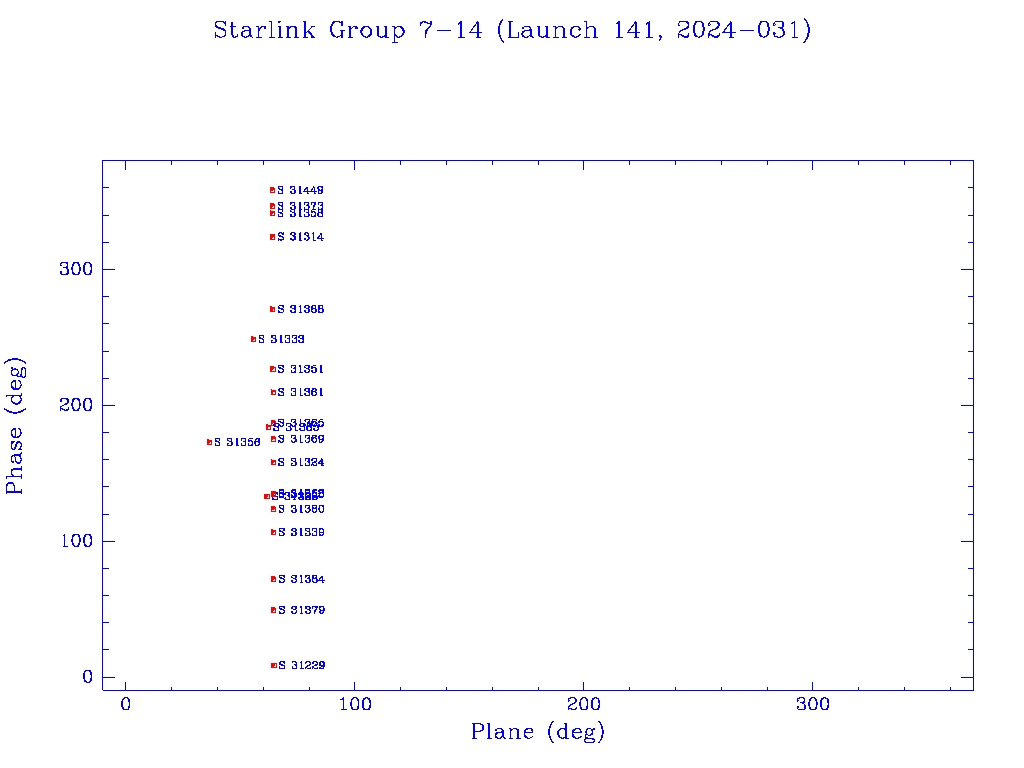The height and width of the screenshot is (768, 1024).
Task: Click the Plane axis tick label 100
Action: (x=355, y=705)
